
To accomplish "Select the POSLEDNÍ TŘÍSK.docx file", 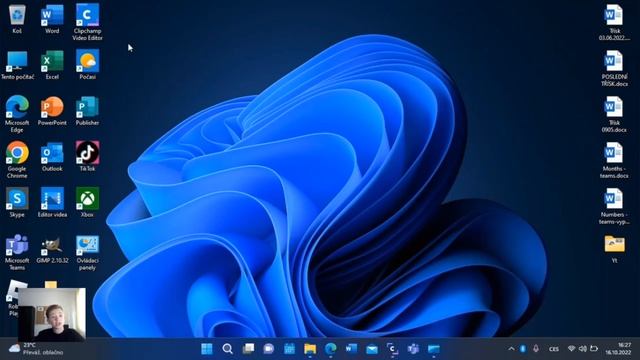I will [614, 69].
